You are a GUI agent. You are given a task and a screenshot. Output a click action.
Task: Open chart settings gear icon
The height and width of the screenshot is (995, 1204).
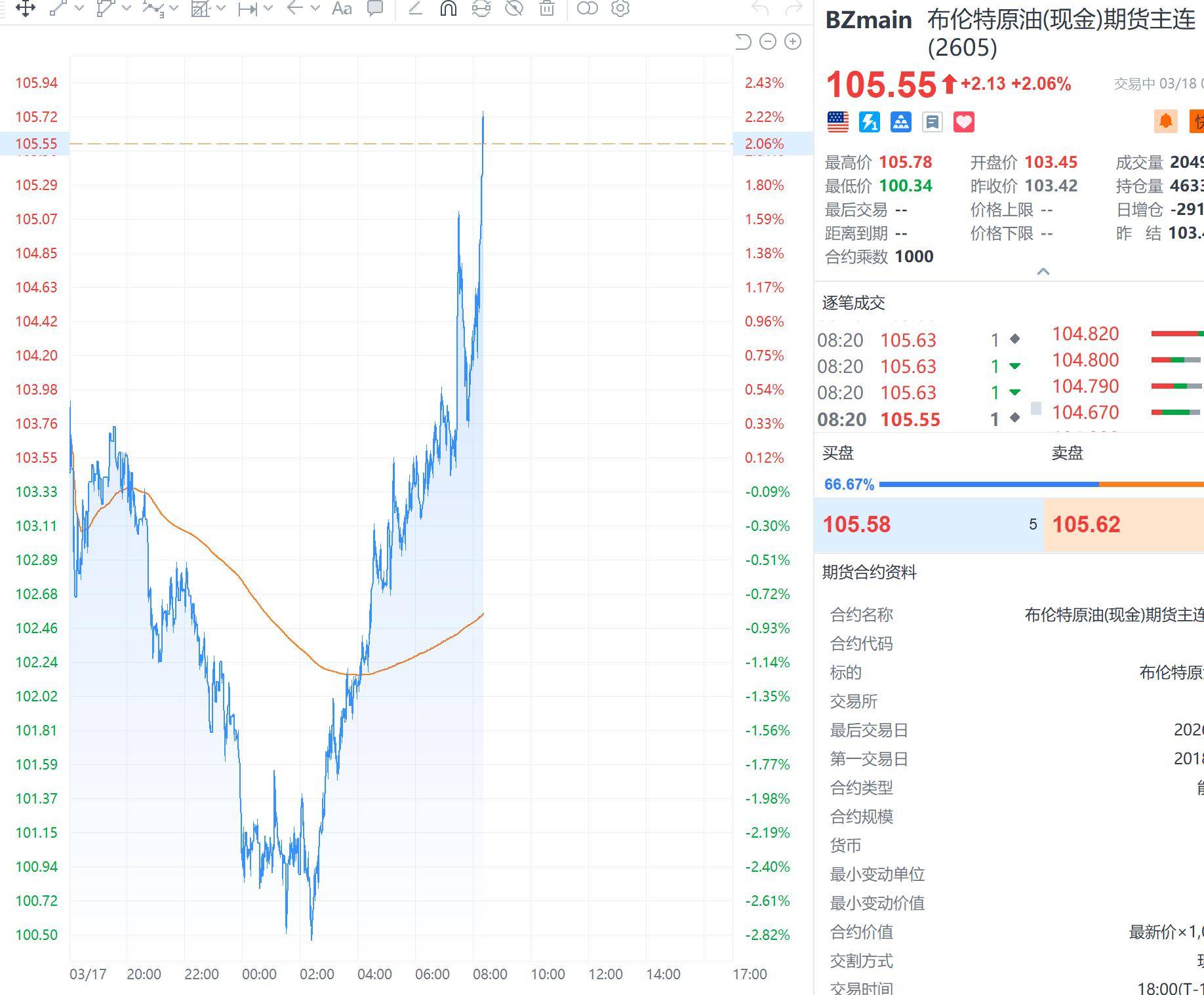620,9
